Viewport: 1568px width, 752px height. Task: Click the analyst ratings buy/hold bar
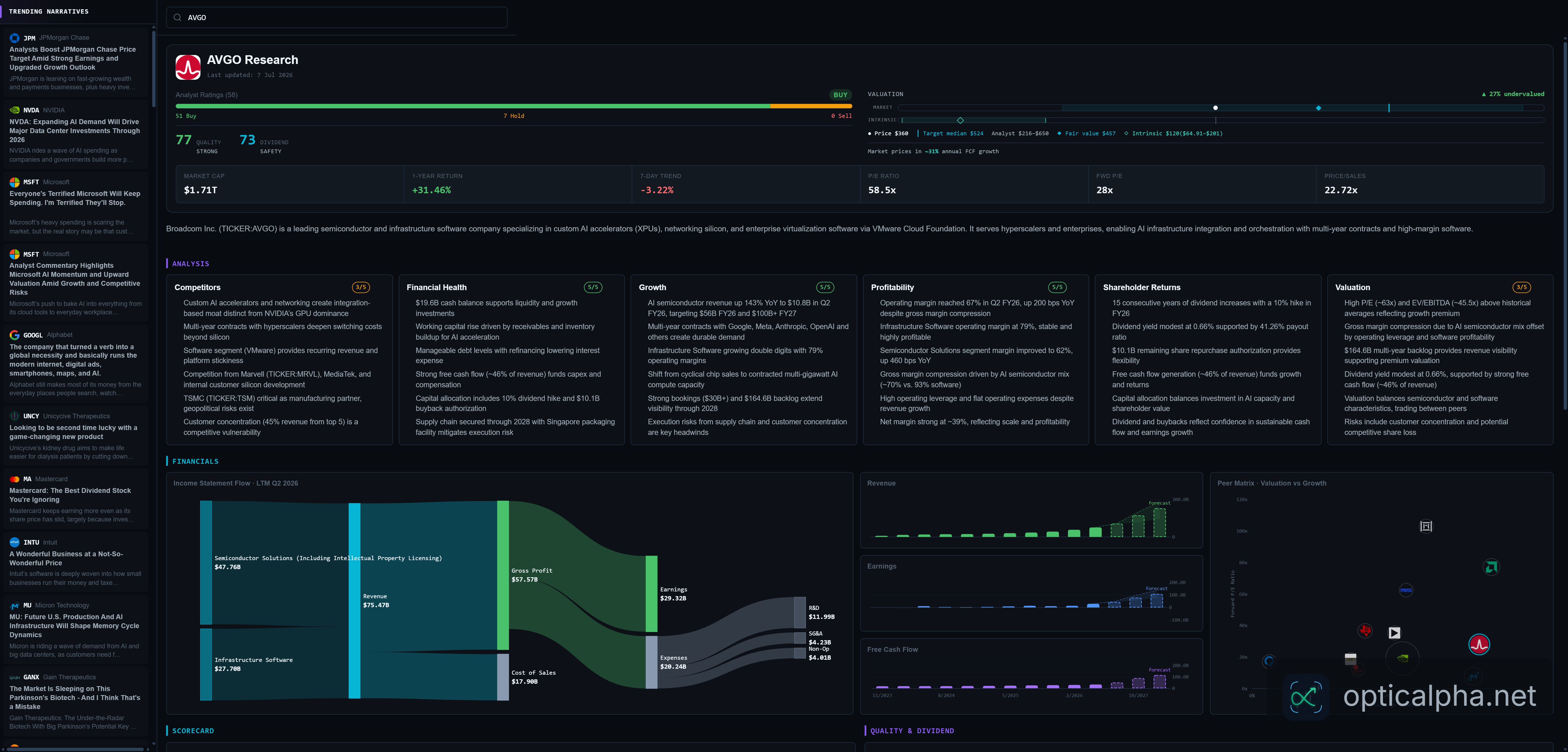click(514, 106)
